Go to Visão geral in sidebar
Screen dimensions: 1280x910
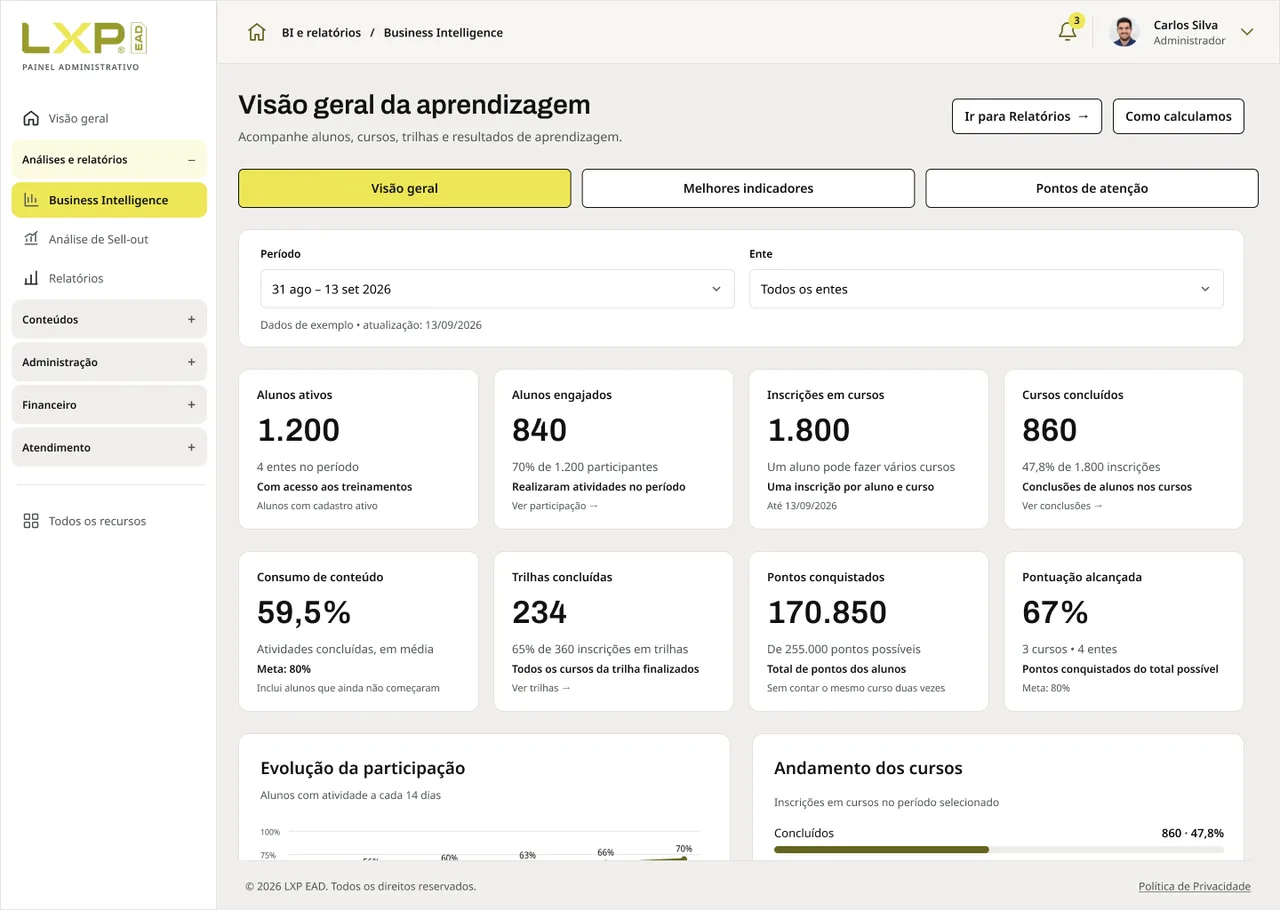point(109,118)
